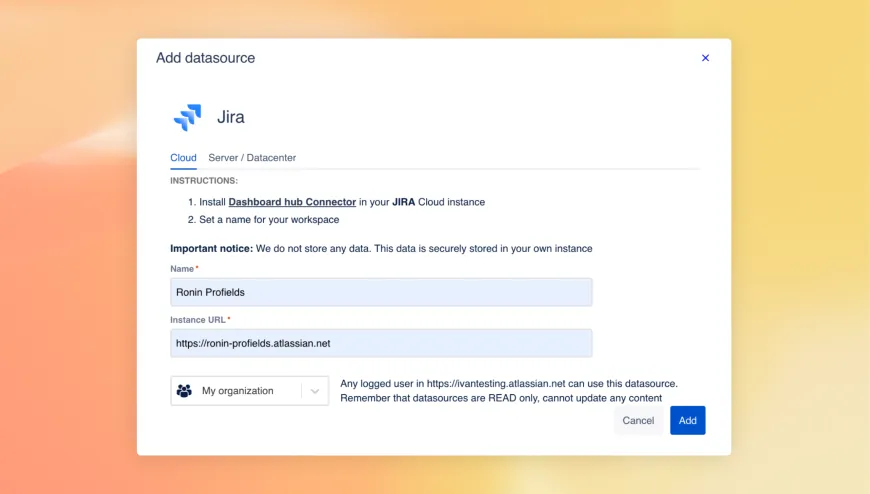The width and height of the screenshot is (870, 494).
Task: Focus the Name field containing Ronin Profields
Action: (381, 292)
